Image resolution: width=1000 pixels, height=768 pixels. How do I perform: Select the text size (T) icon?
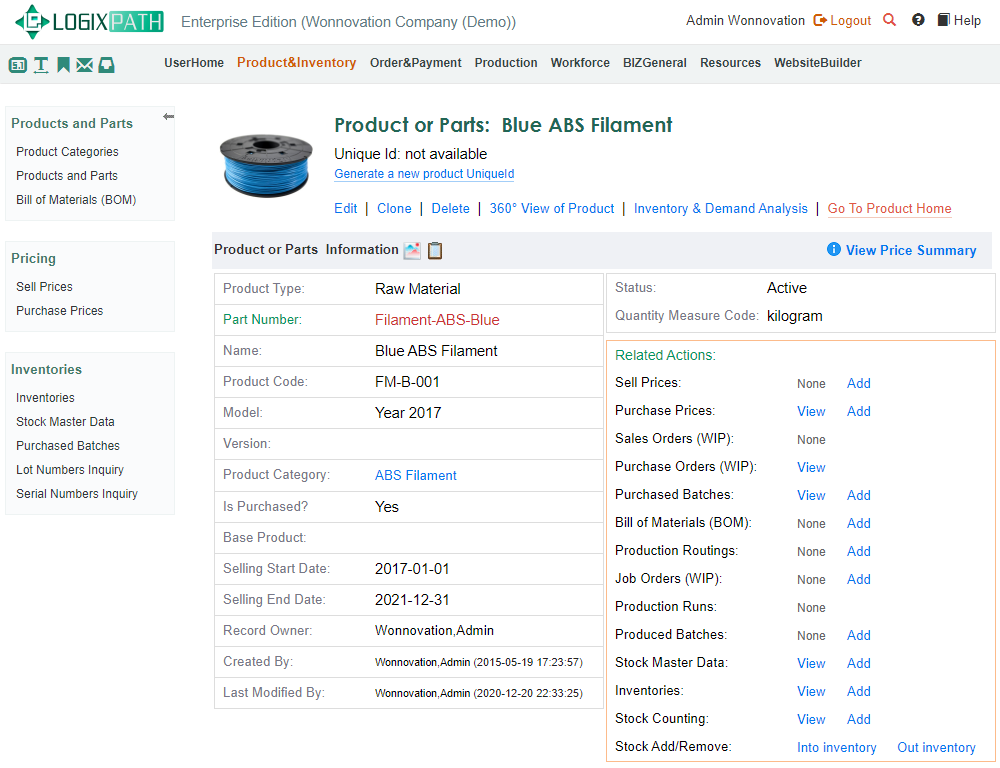tap(41, 63)
